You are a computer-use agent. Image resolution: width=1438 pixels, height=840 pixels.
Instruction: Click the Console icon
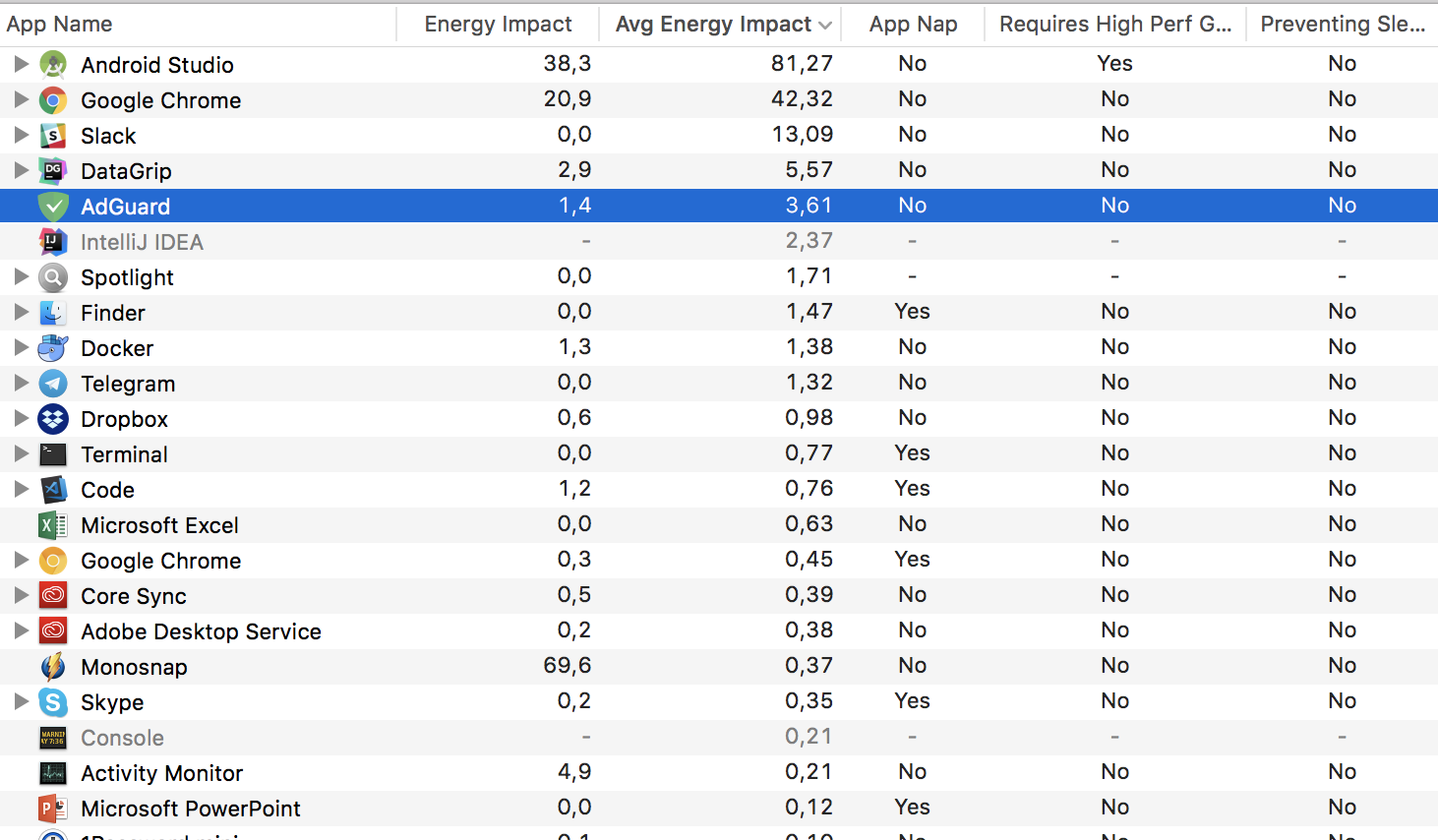(x=53, y=738)
